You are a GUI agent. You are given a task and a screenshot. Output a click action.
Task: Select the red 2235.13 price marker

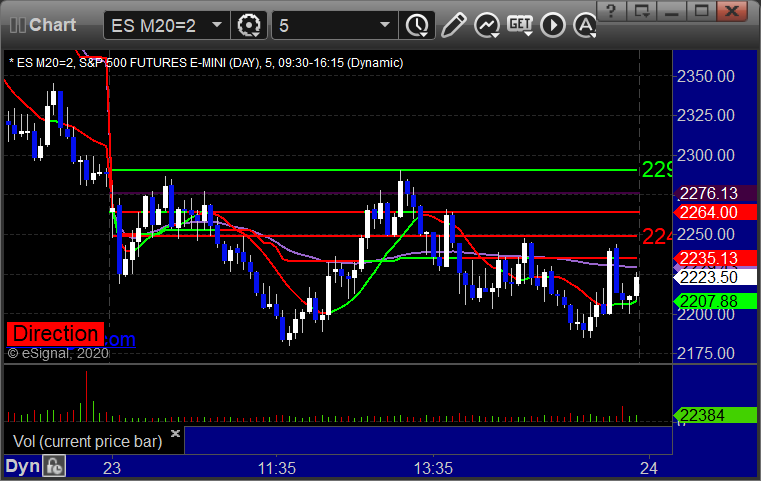(715, 258)
